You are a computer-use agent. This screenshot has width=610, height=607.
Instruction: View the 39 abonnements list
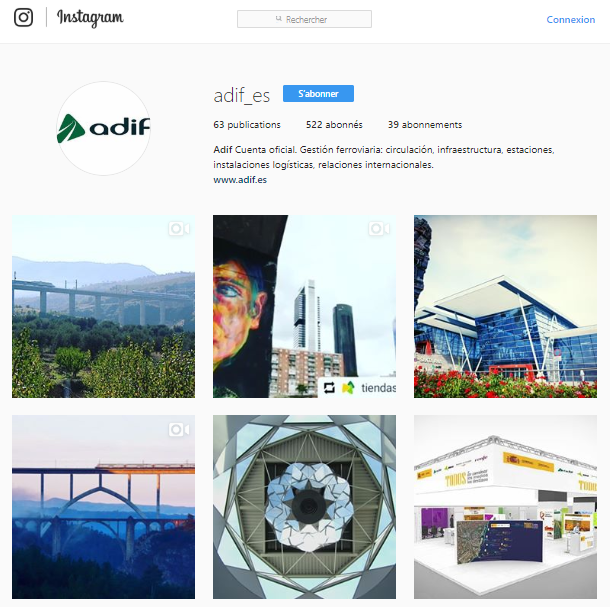pos(424,125)
